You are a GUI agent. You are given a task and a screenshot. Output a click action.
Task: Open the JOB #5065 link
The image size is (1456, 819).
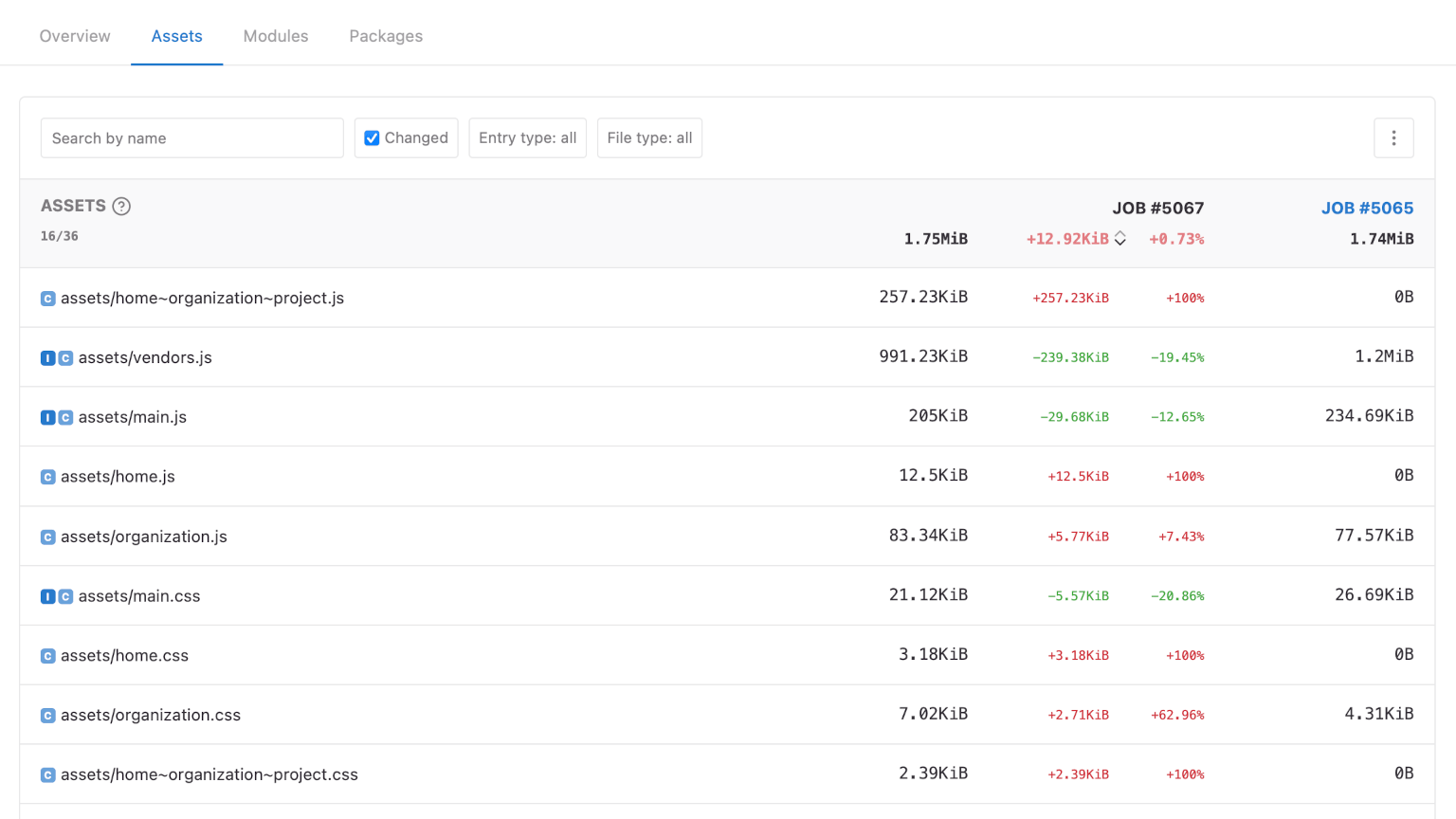tap(1367, 208)
